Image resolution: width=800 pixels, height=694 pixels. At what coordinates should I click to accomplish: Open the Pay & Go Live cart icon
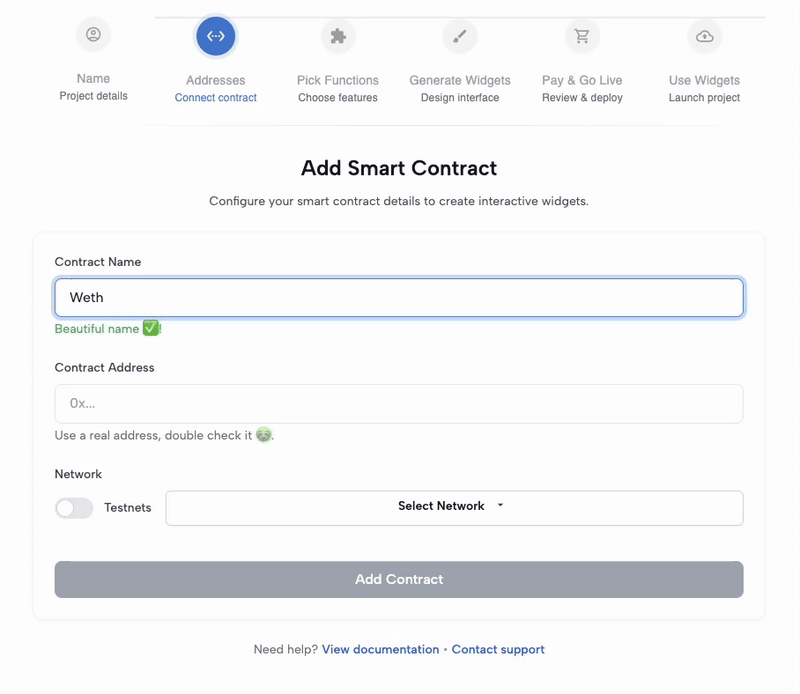[582, 36]
